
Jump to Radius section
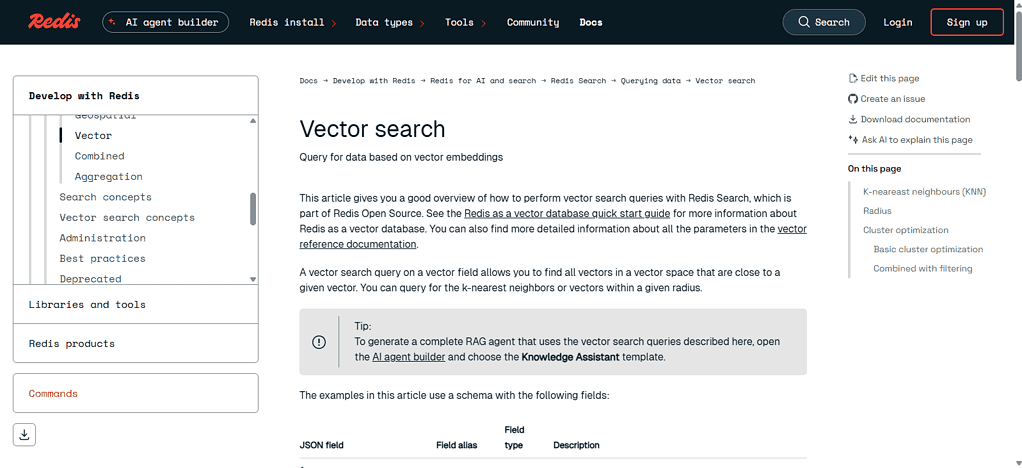point(877,211)
